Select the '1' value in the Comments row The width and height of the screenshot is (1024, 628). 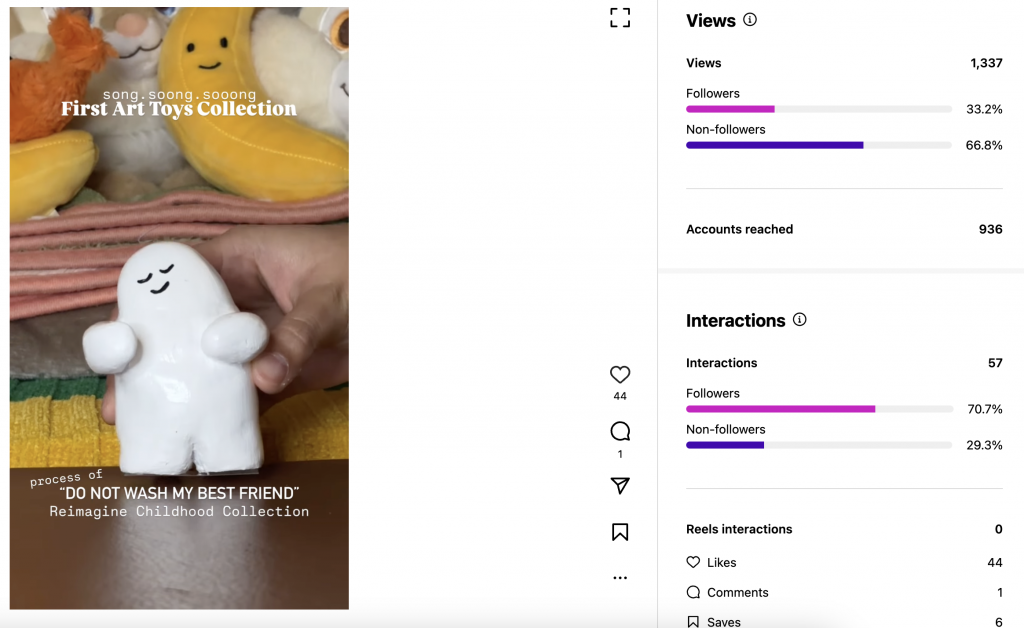pyautogui.click(x=1000, y=592)
